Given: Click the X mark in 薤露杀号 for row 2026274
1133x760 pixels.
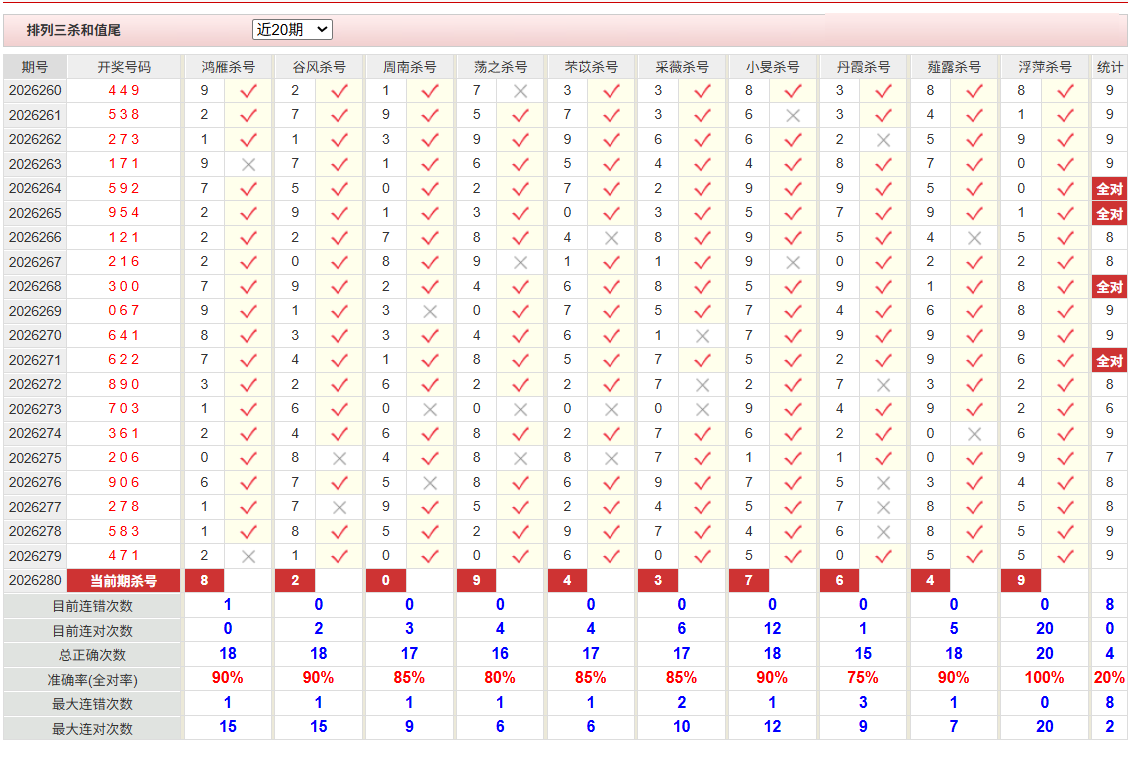Looking at the screenshot, I should tap(974, 434).
